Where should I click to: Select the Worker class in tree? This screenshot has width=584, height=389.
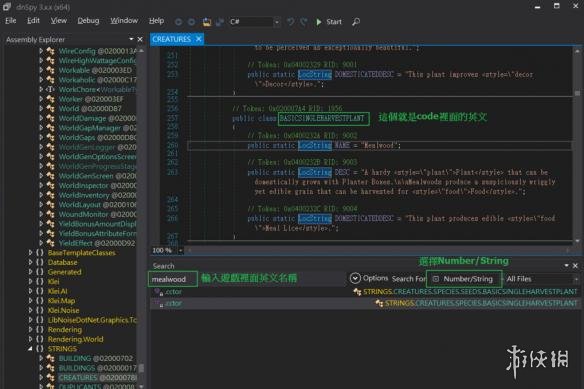tap(91, 99)
